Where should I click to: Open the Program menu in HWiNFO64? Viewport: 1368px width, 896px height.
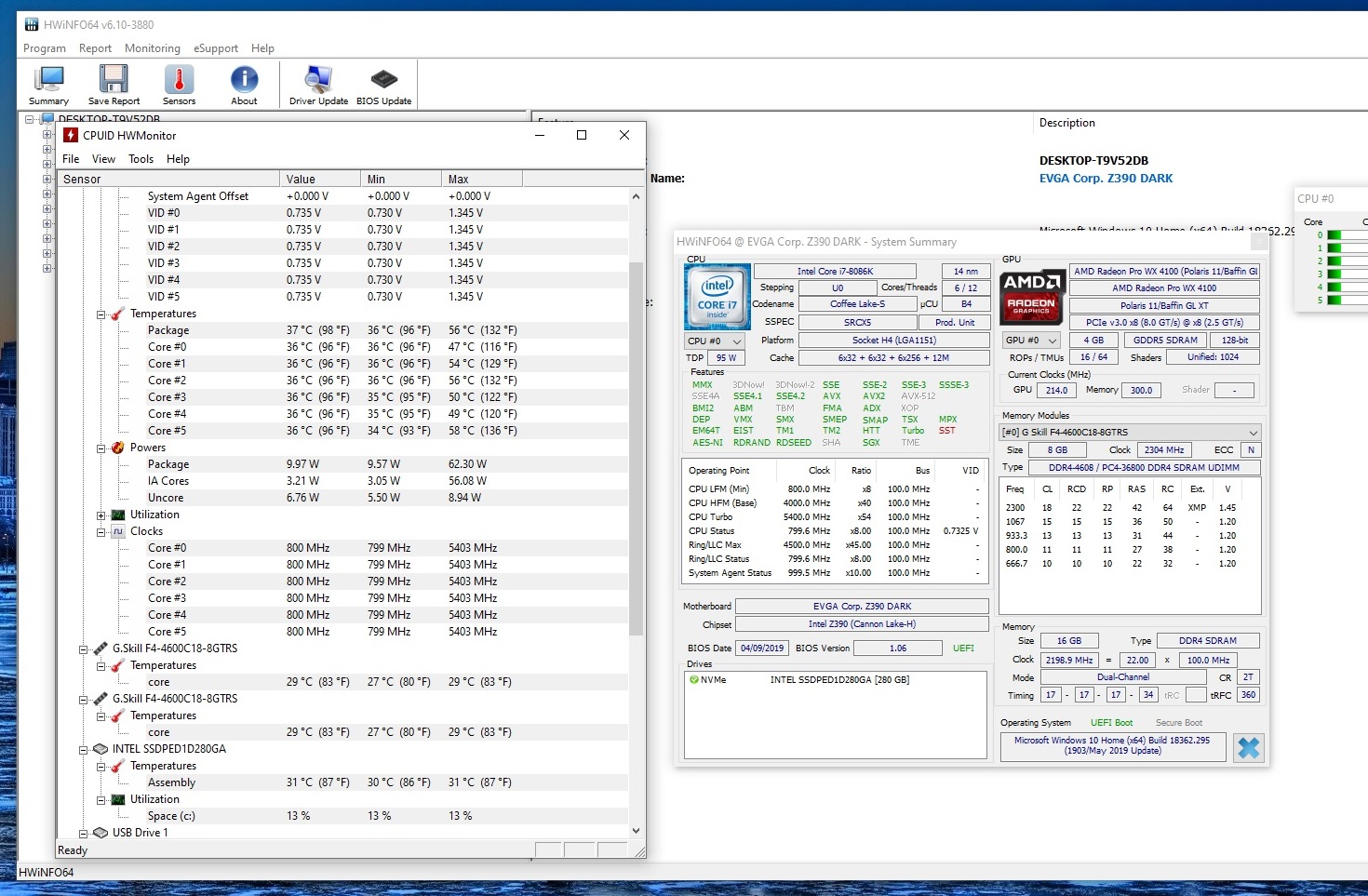[45, 48]
